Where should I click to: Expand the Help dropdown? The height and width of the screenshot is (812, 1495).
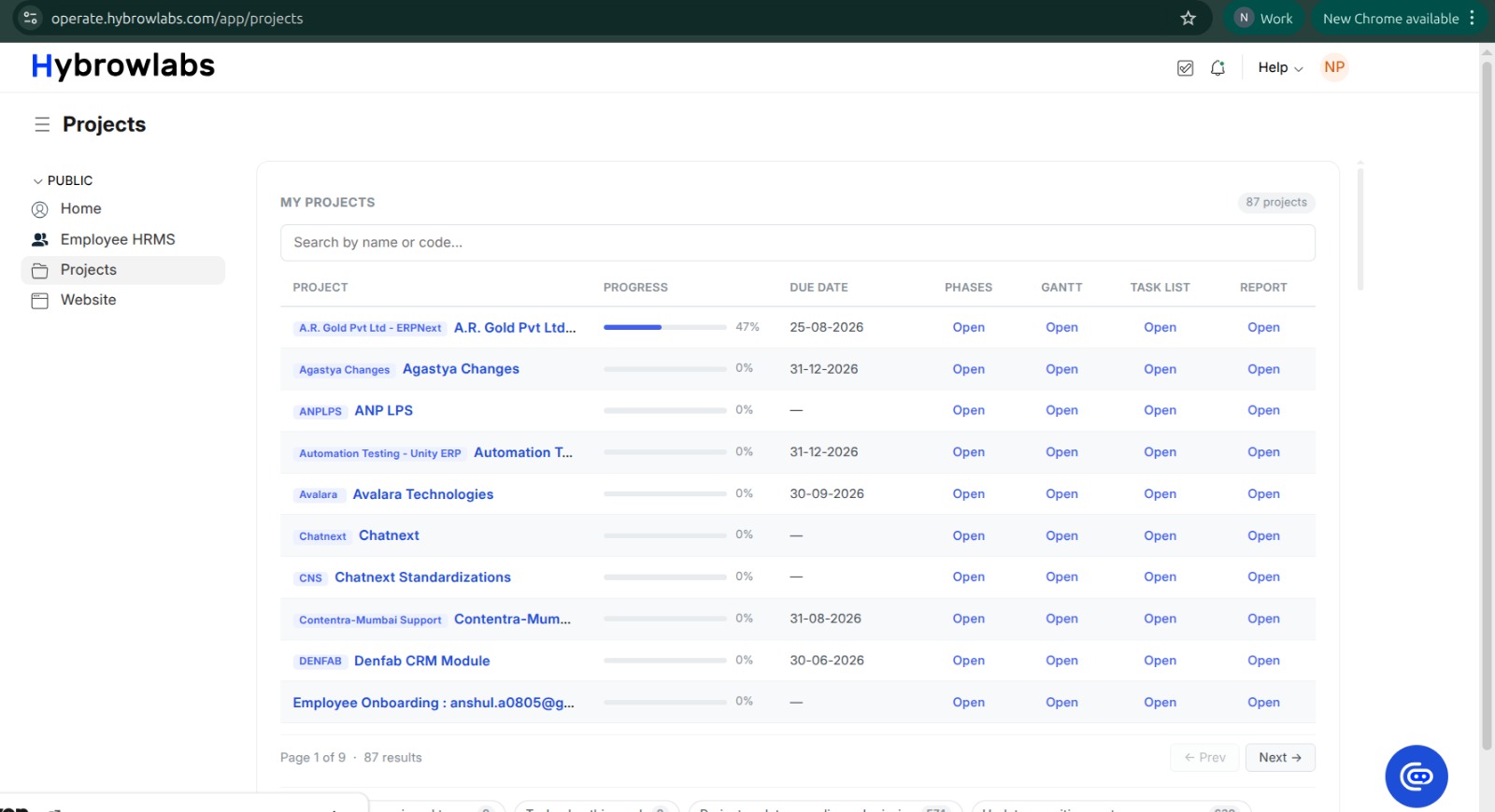point(1280,67)
